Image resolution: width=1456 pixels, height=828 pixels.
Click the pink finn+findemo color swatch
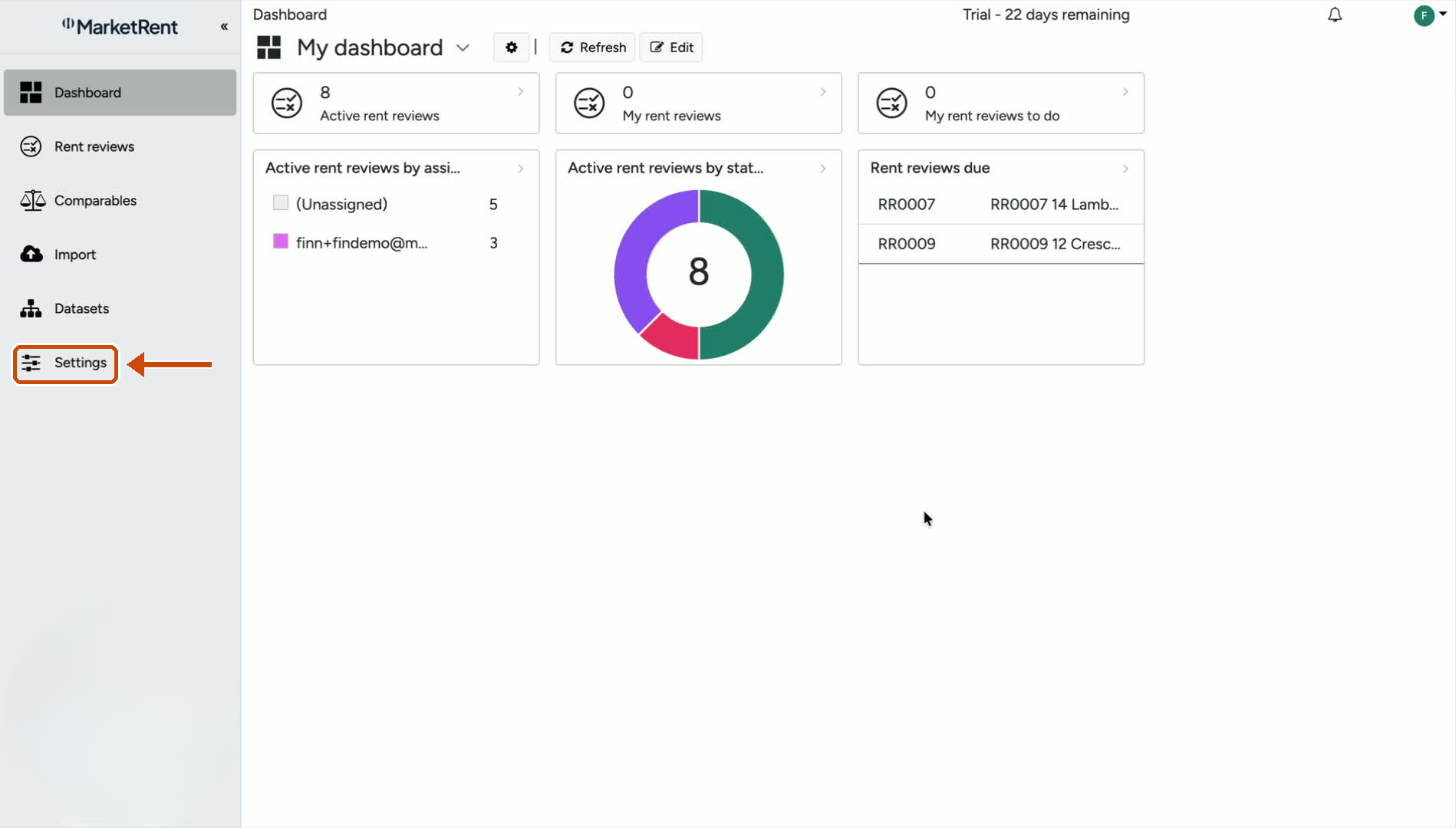coord(281,242)
